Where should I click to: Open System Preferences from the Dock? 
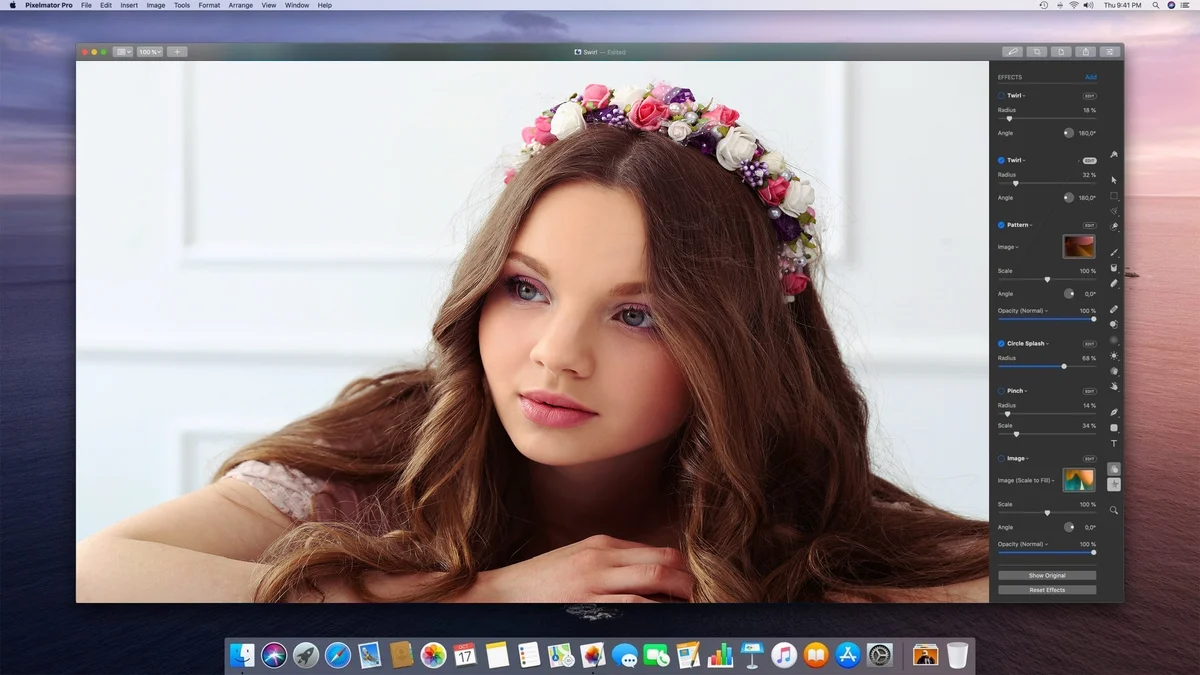[x=880, y=655]
